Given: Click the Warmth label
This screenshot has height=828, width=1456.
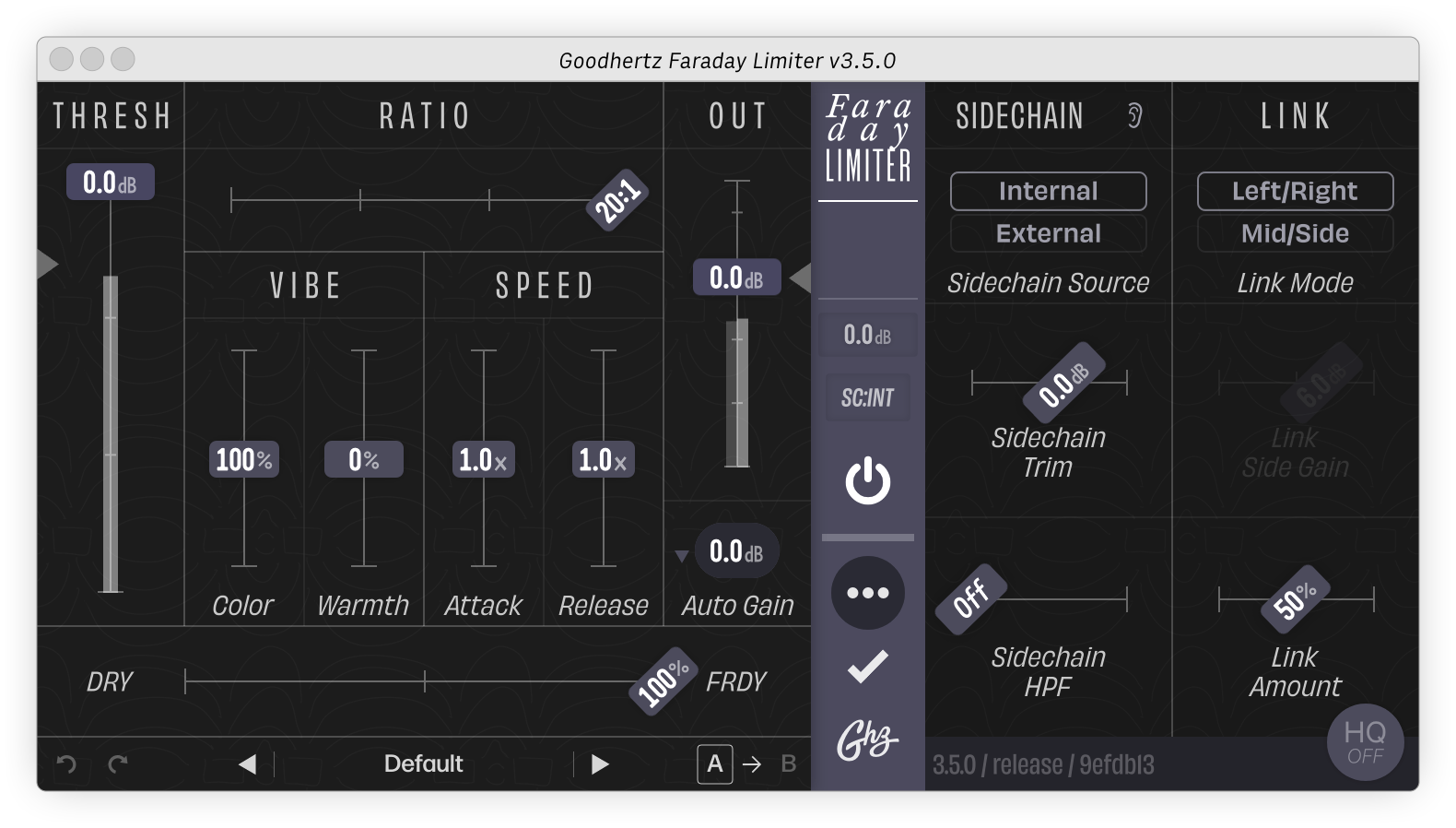Looking at the screenshot, I should 363,606.
